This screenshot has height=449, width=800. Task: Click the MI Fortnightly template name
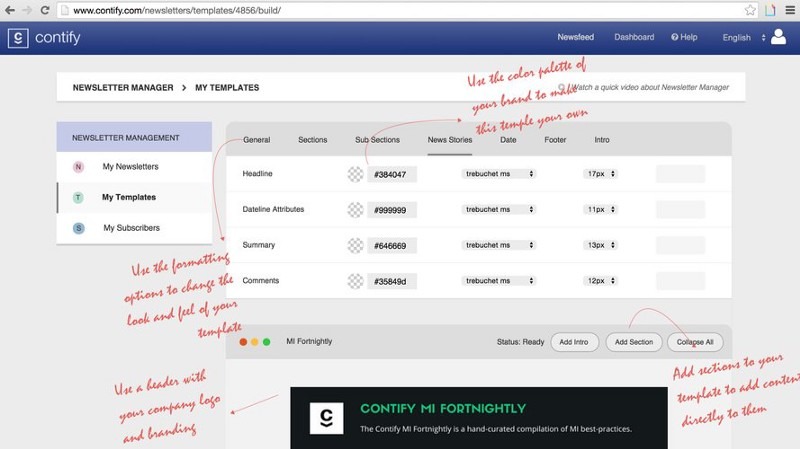point(309,341)
